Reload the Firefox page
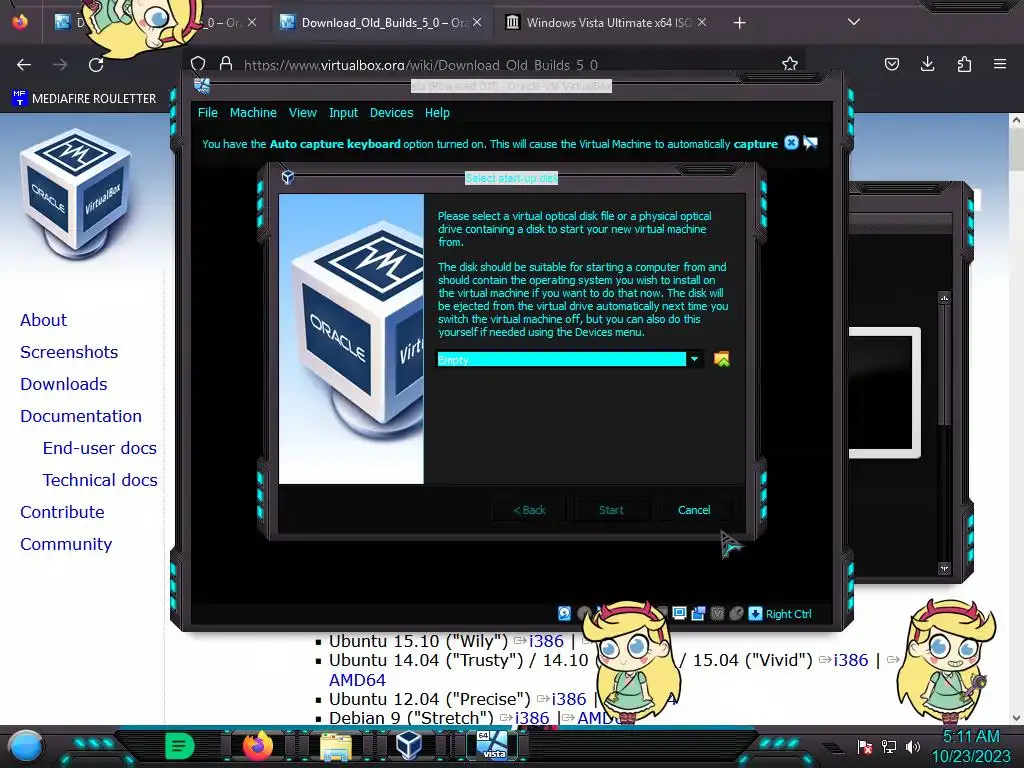1024x768 pixels. coord(96,65)
